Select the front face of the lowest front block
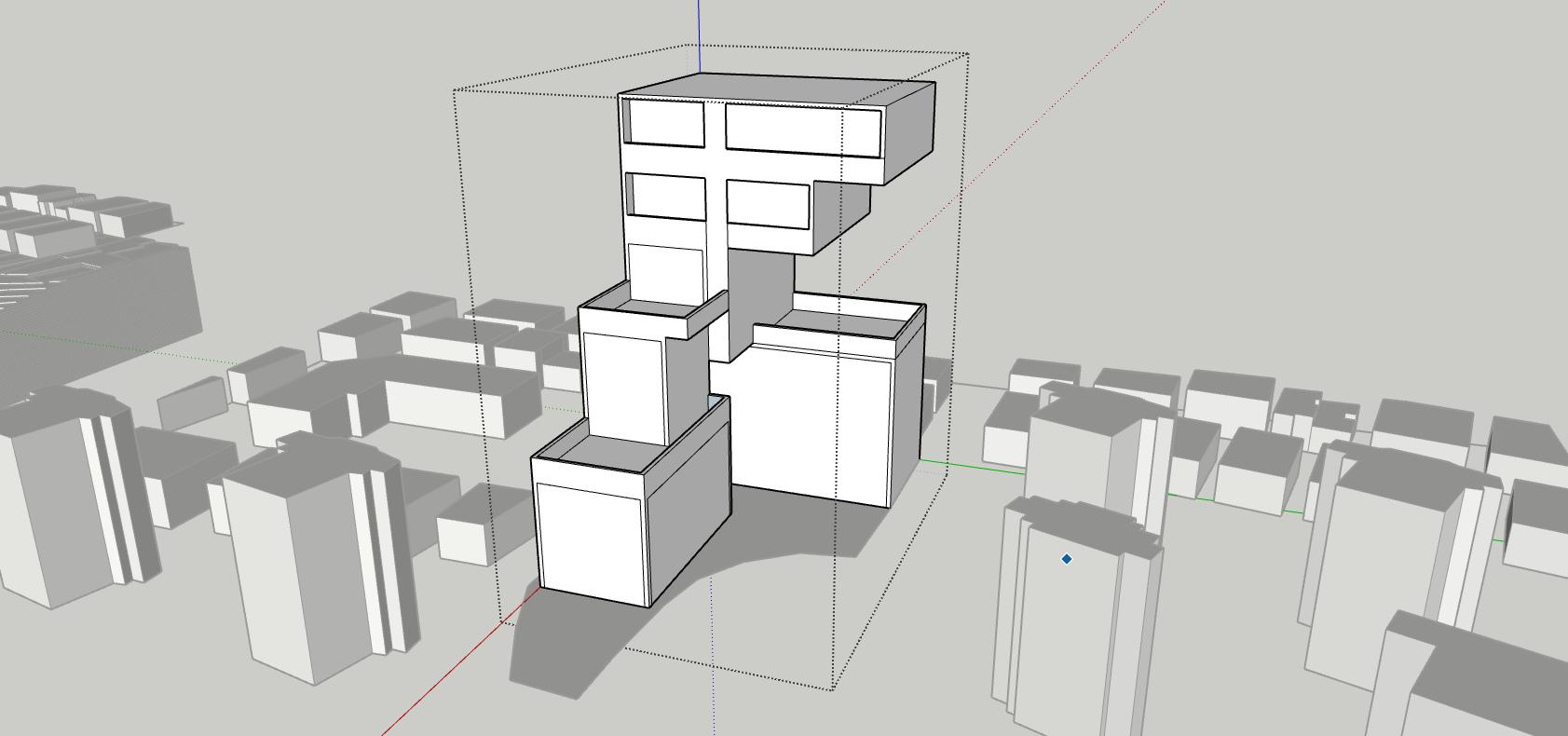1568x736 pixels. (x=591, y=536)
